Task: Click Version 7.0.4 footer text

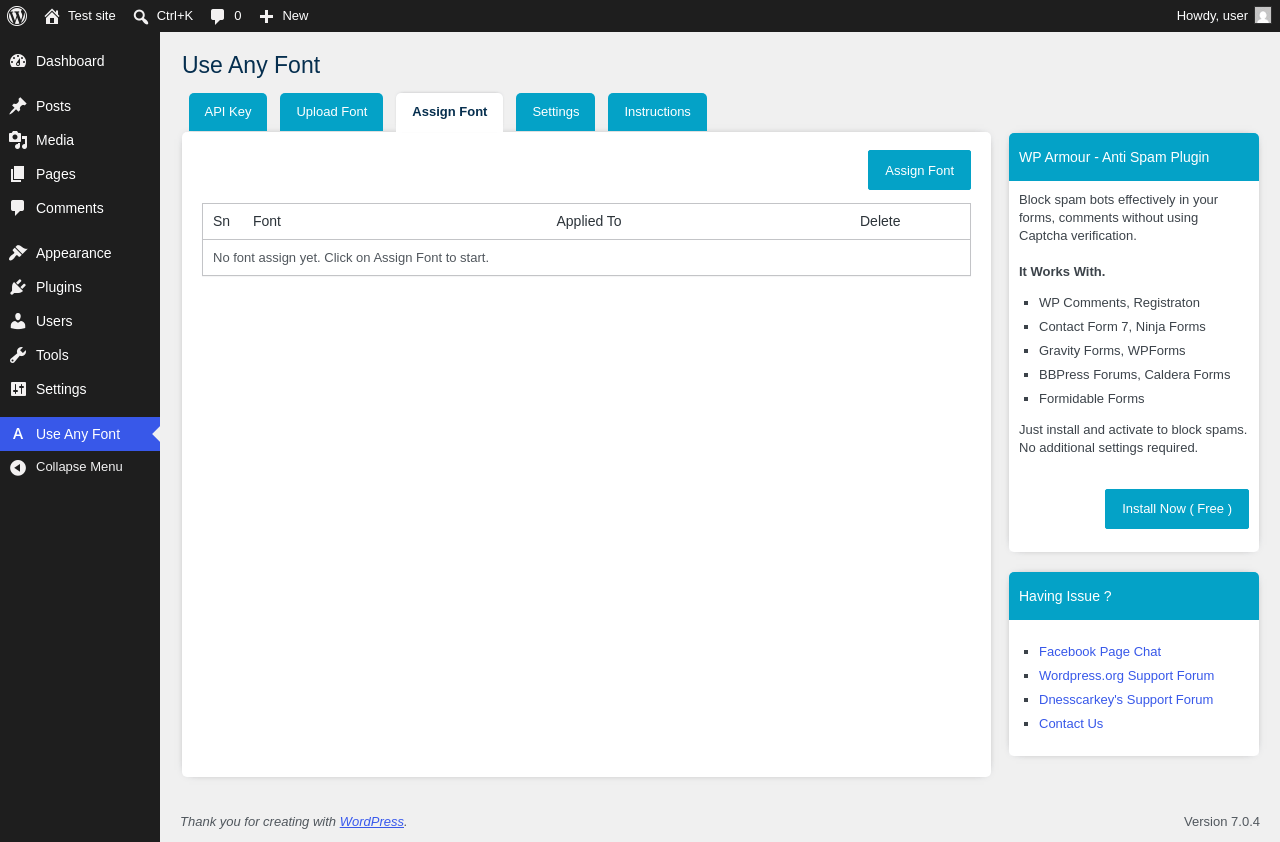Action: point(1222,822)
